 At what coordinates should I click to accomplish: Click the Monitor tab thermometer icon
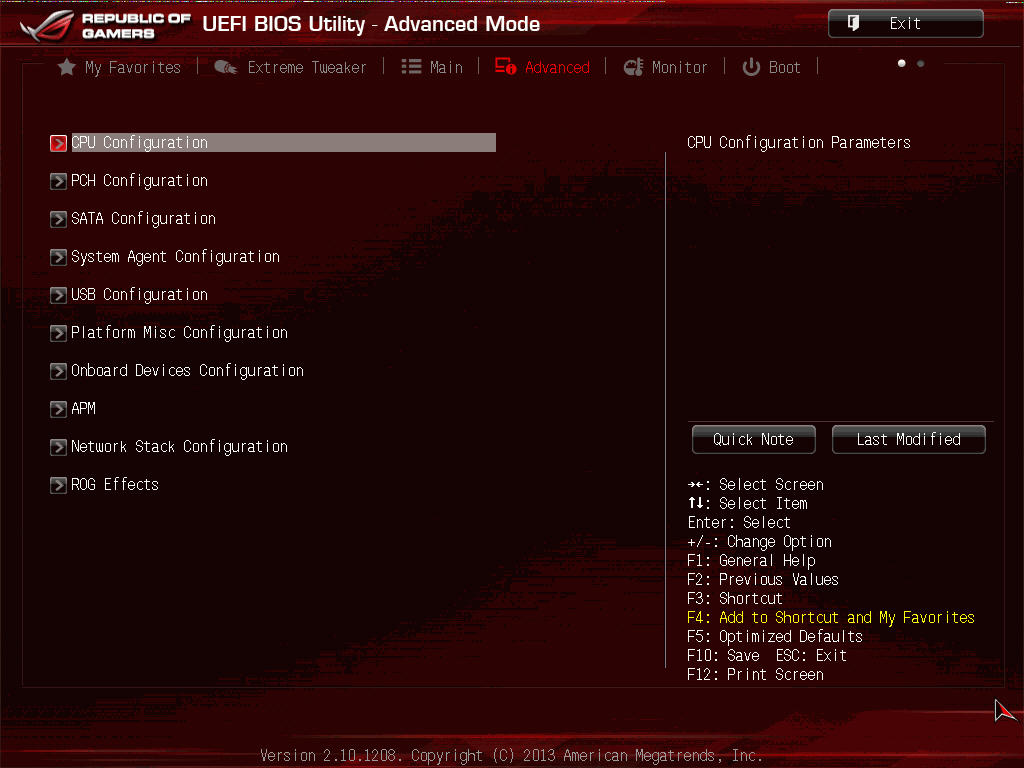coord(633,67)
